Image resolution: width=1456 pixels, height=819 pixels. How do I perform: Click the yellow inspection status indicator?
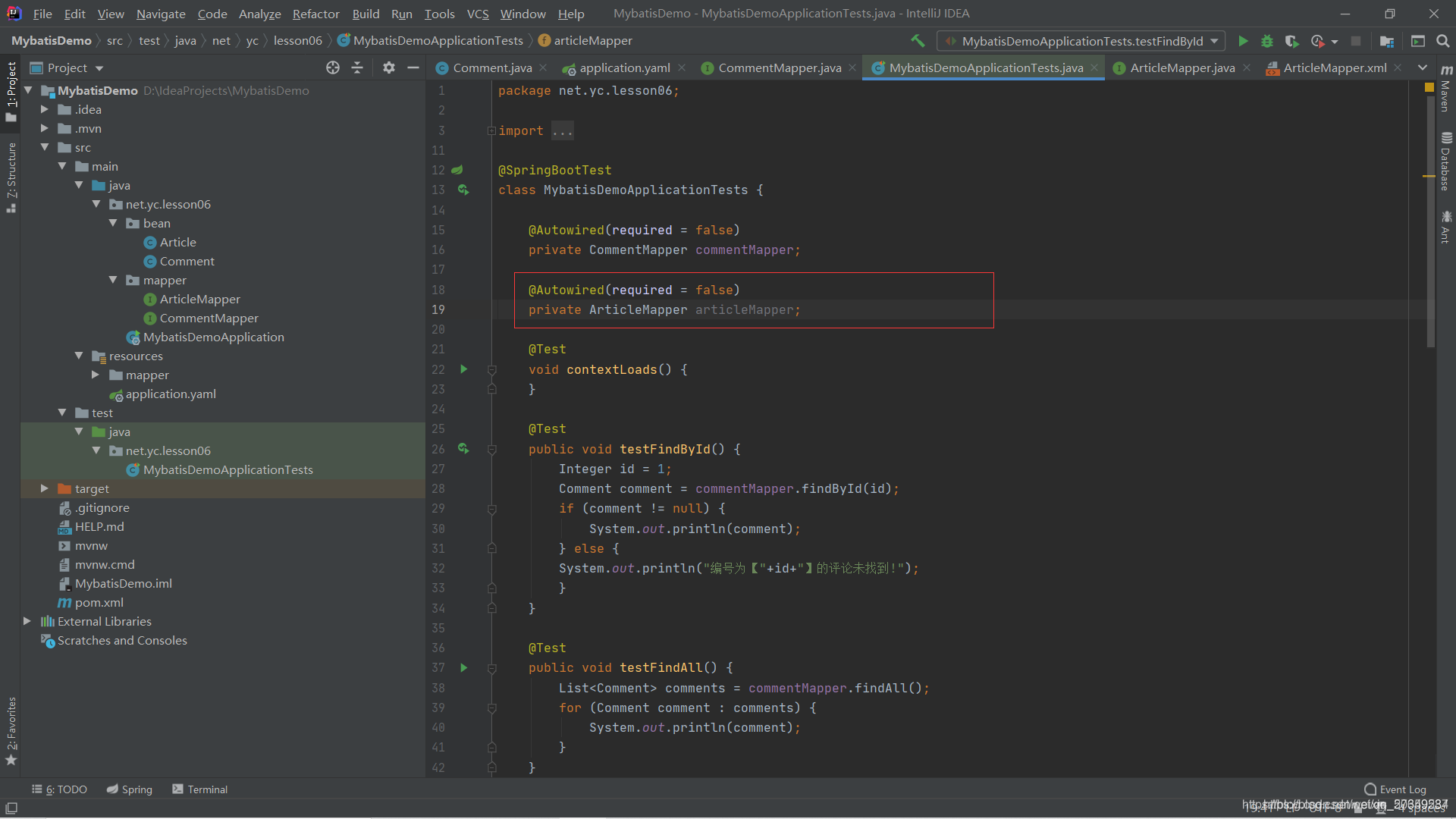pyautogui.click(x=1429, y=88)
